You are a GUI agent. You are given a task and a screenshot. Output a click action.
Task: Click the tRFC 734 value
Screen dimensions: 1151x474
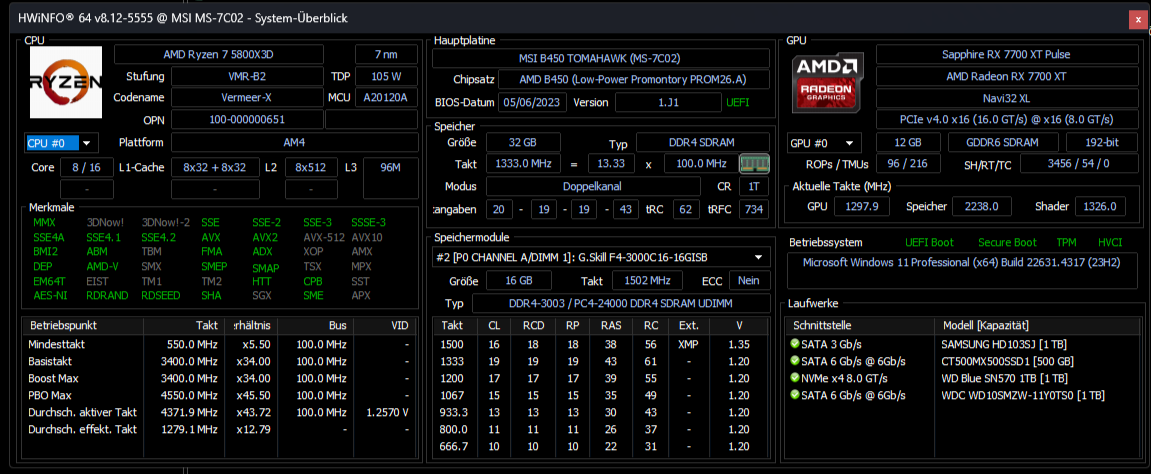[x=753, y=209]
